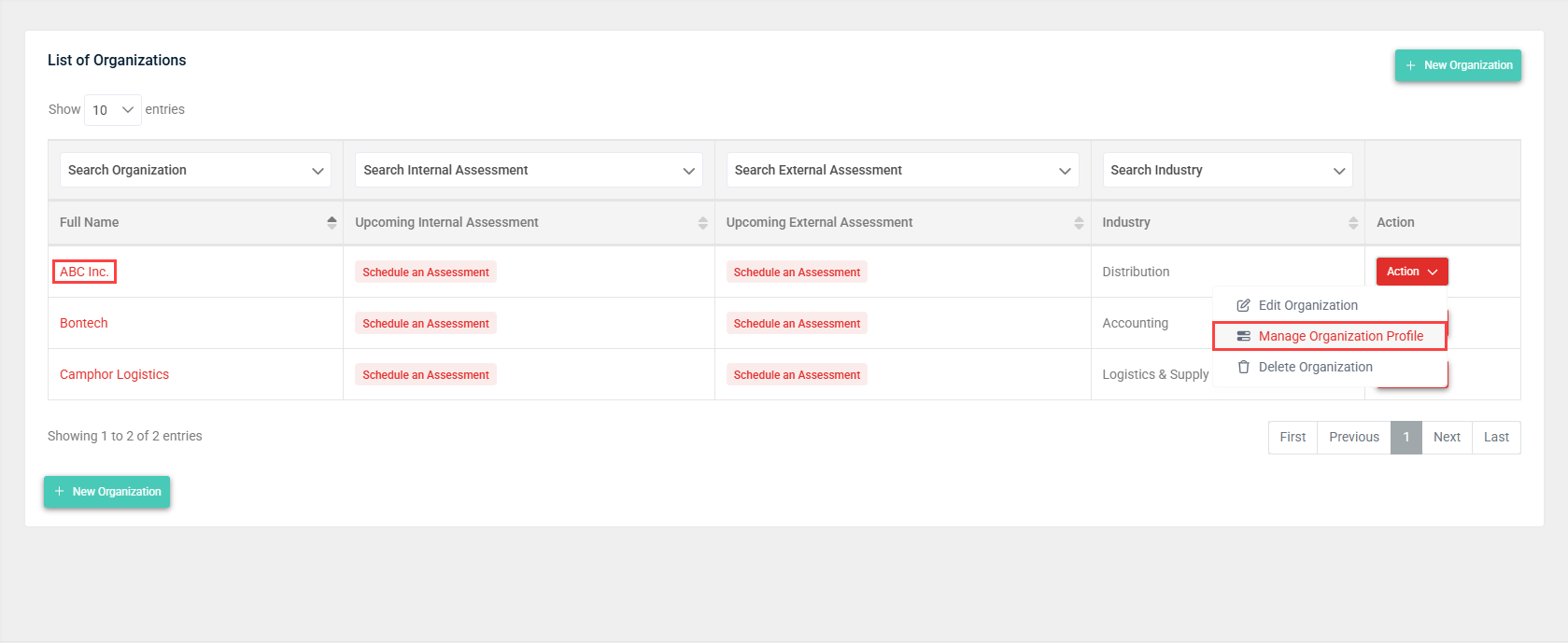Toggle the red Action button for ABC Inc.
This screenshot has width=1568, height=643.
(x=1411, y=272)
